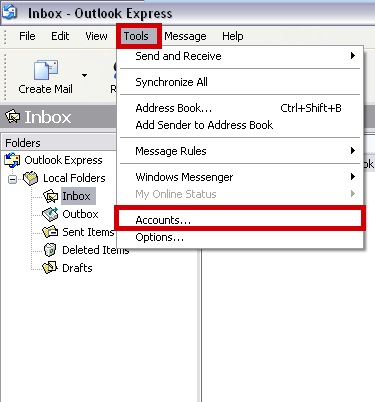The height and width of the screenshot is (402, 375).
Task: Open the Create Mail dropdown arrow
Action: 84,75
